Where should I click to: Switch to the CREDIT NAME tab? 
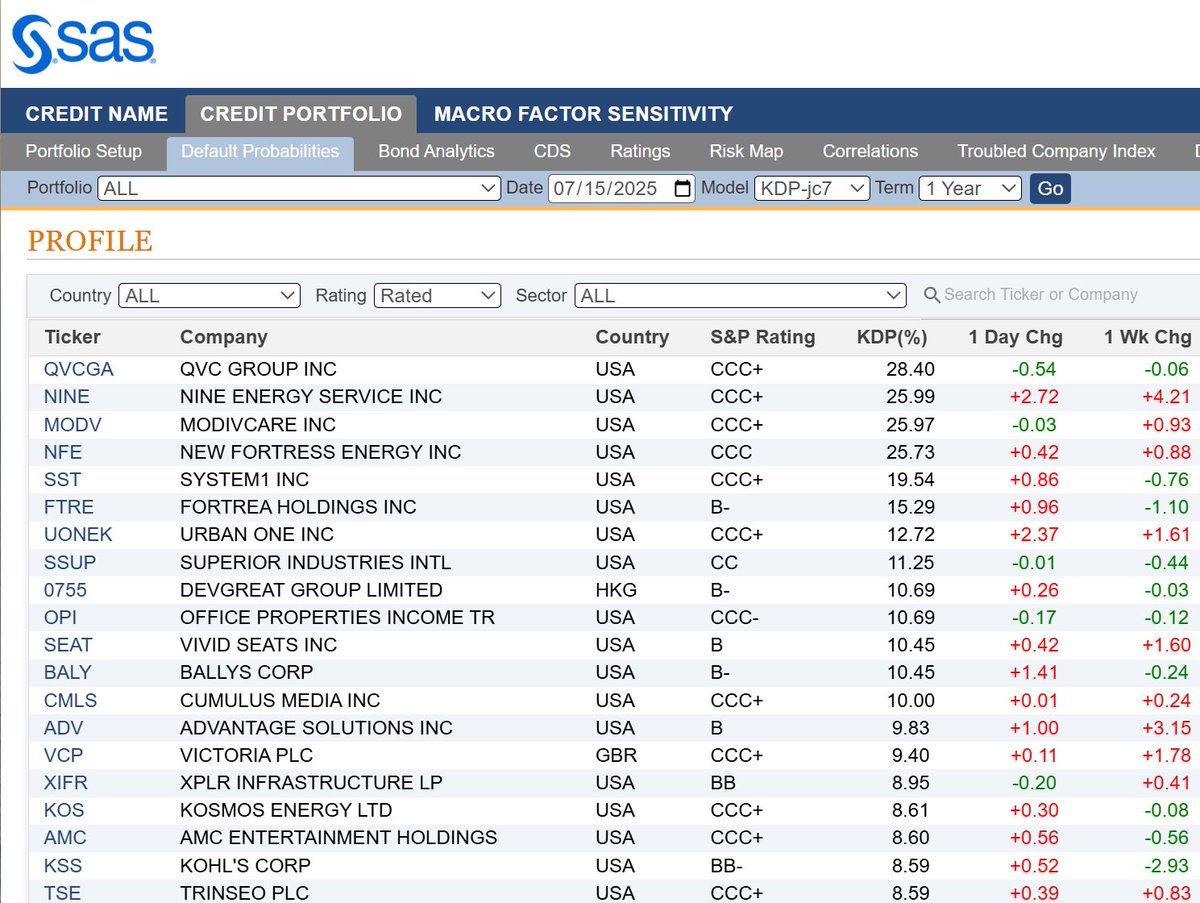tap(97, 114)
